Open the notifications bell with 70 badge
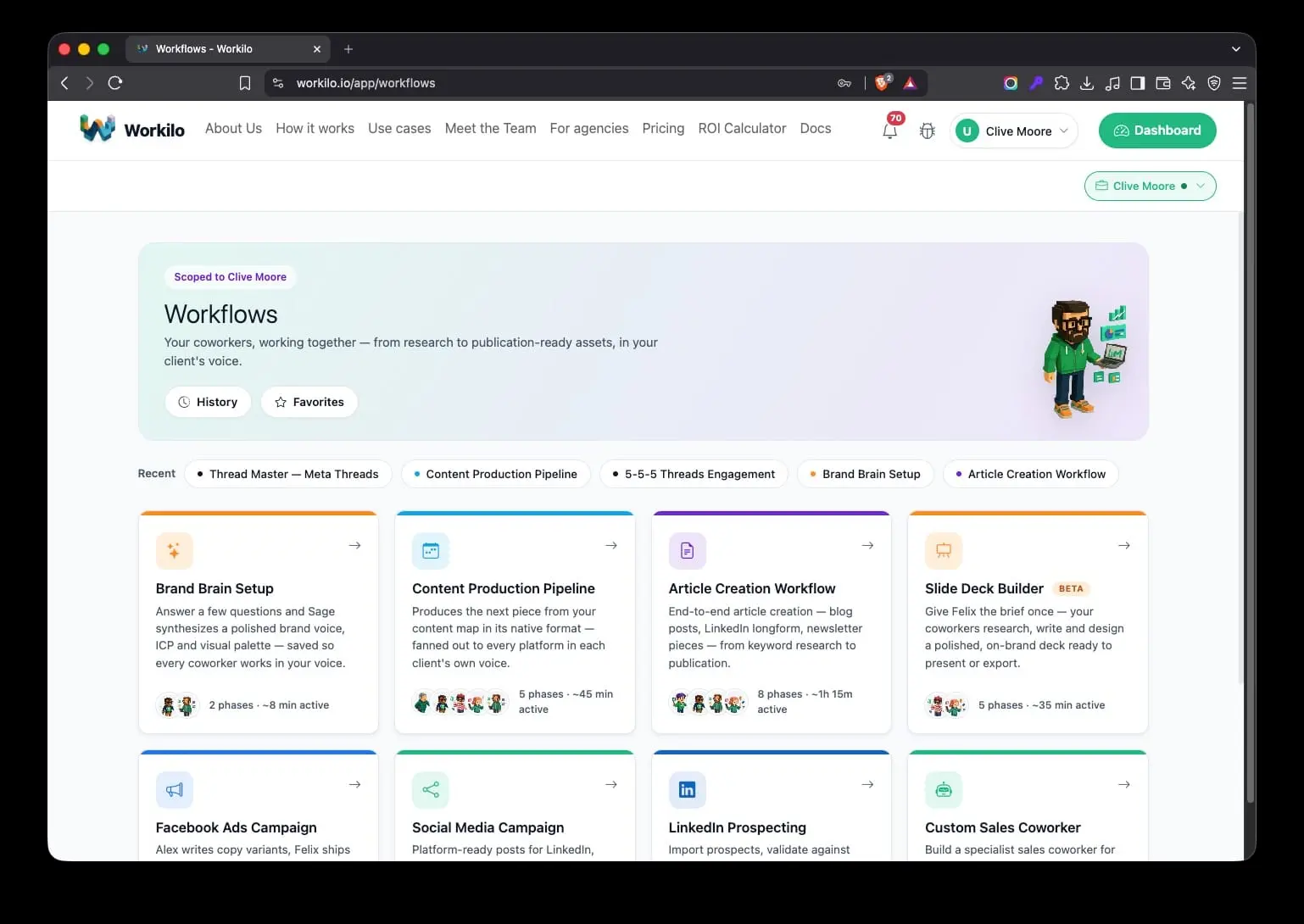The image size is (1304, 924). 890,130
